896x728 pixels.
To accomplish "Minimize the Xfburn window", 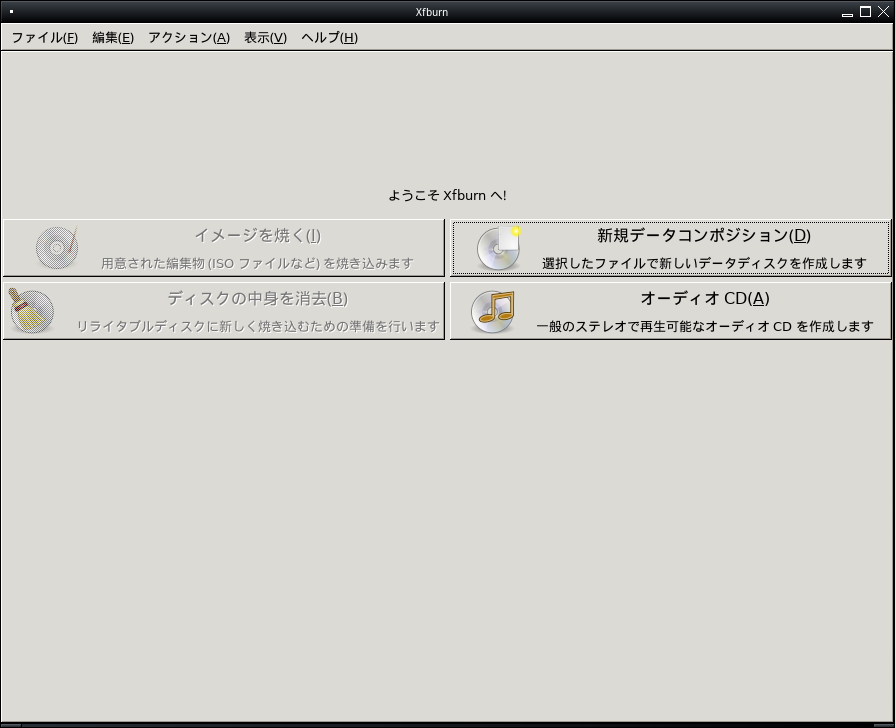I will (847, 13).
